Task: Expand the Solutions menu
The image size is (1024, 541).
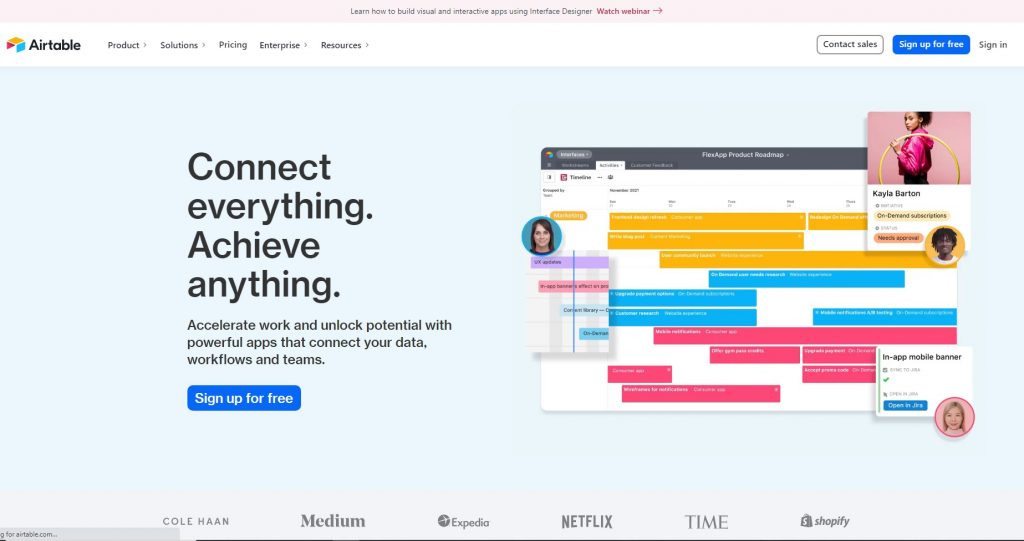Action: [x=183, y=45]
